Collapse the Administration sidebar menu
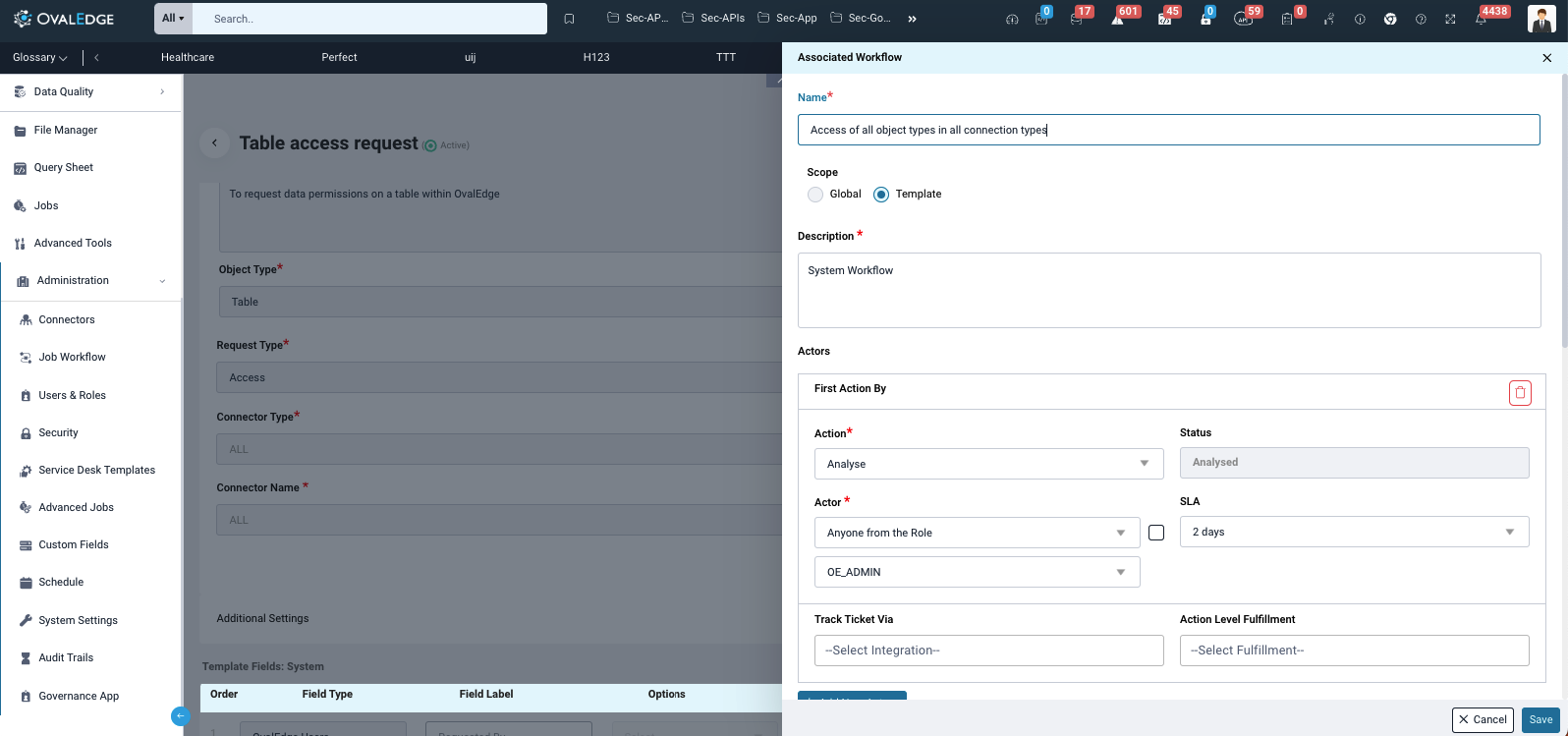The width and height of the screenshot is (1568, 736). pos(90,280)
